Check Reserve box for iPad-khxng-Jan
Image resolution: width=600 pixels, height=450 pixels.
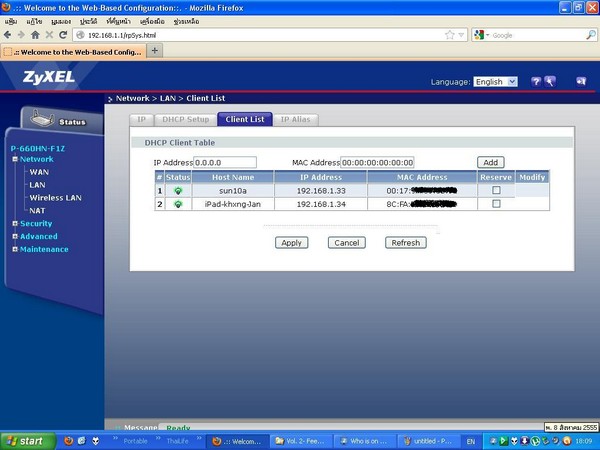[496, 204]
